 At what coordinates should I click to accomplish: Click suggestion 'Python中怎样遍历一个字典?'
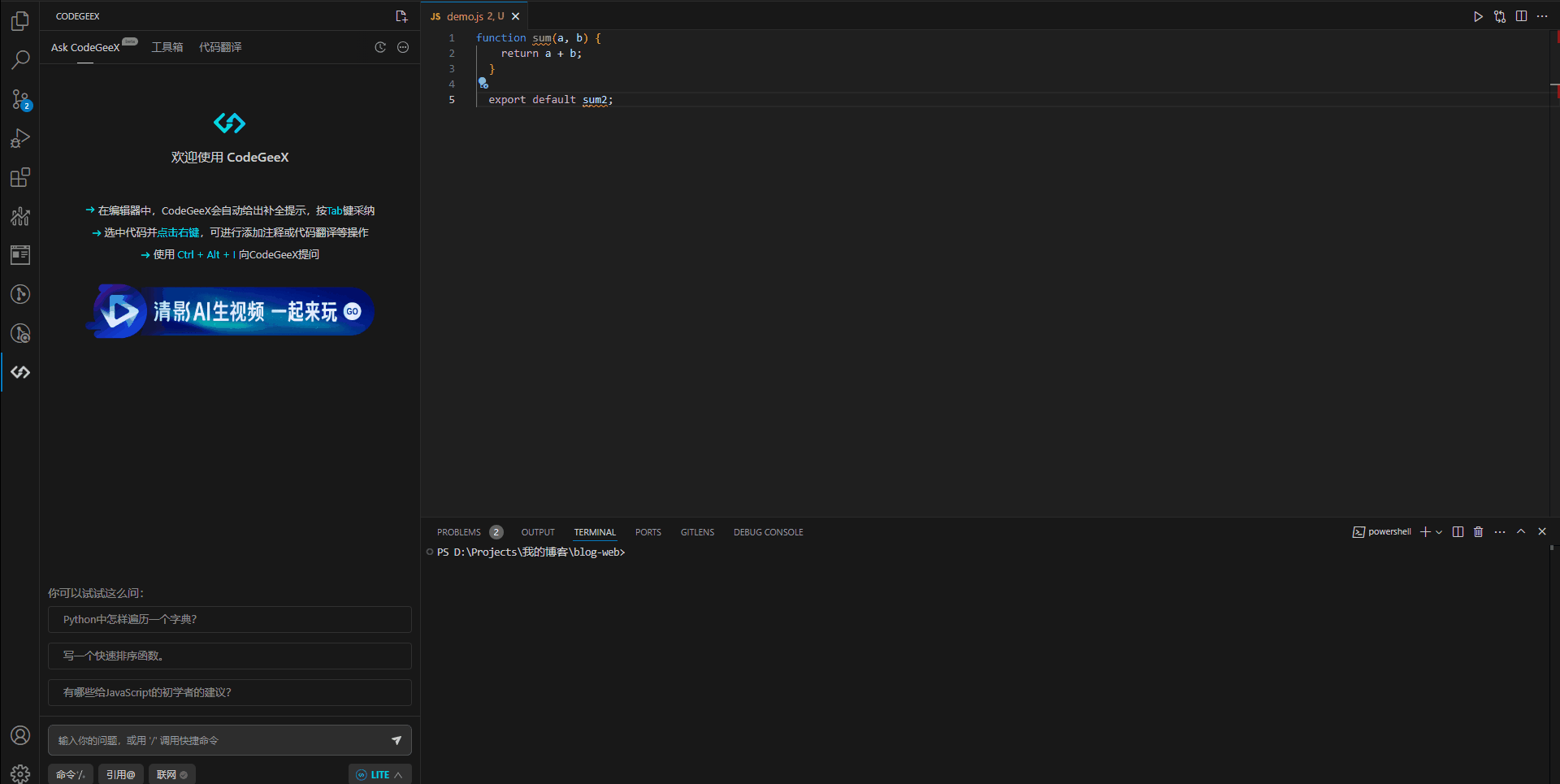point(230,619)
